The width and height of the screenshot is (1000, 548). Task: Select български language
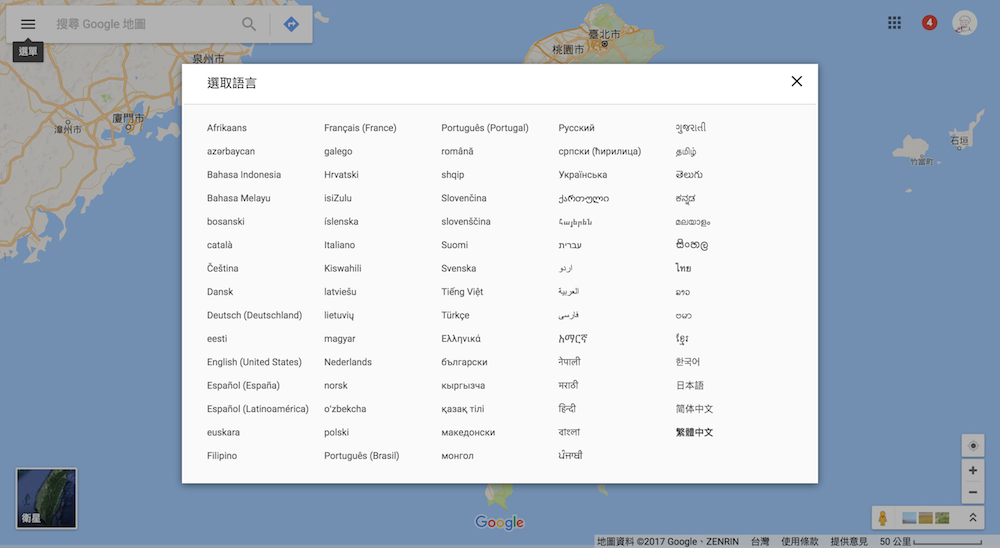(464, 362)
